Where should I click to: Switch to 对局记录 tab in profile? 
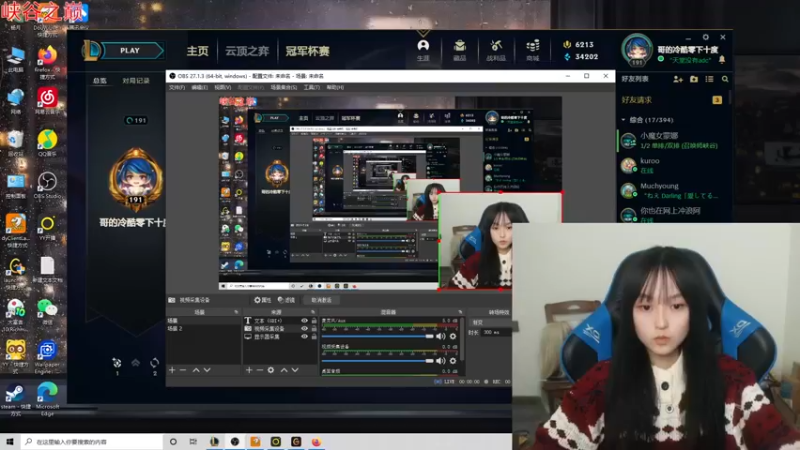136,81
